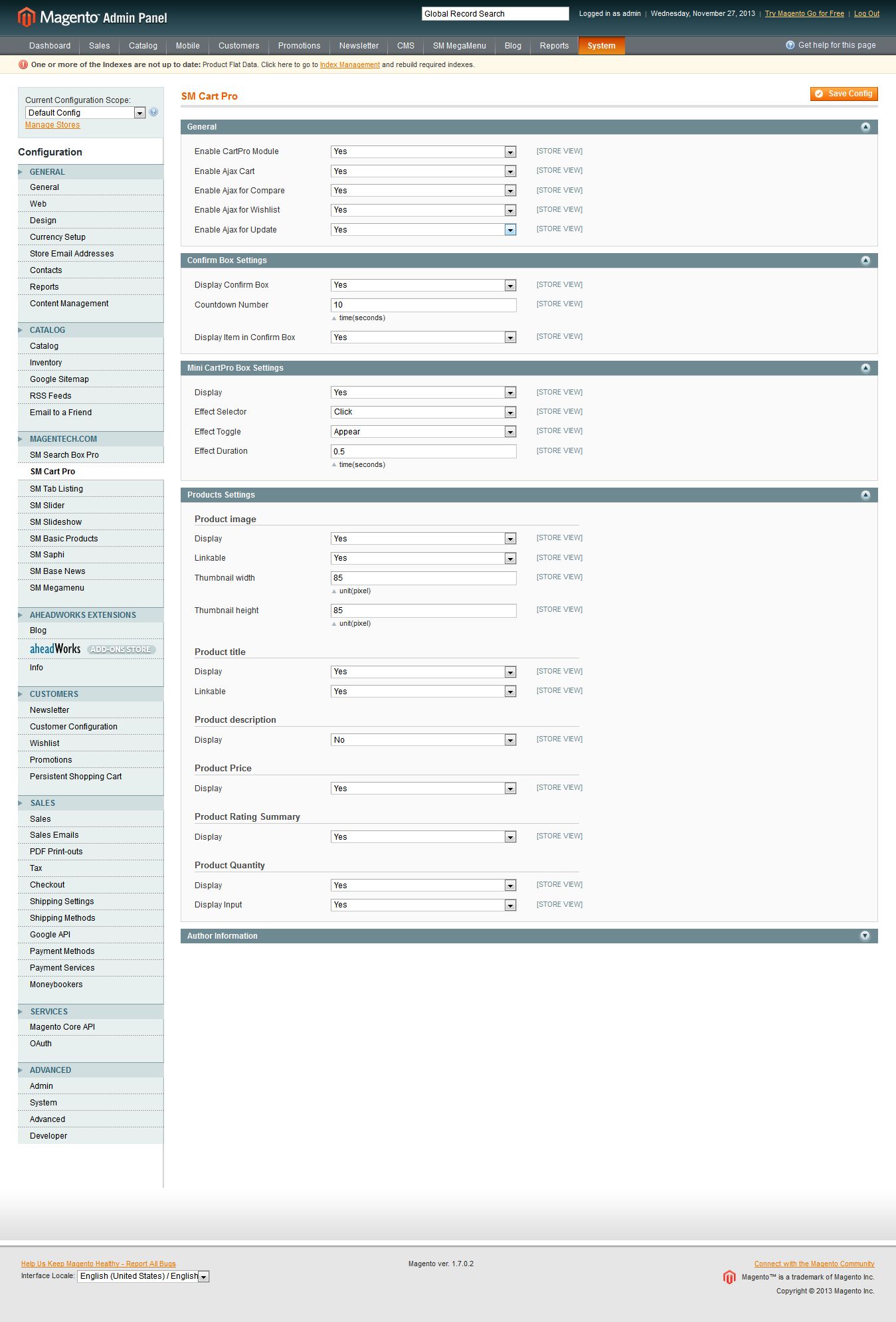Screen dimensions: 896x1322
Task: Collapse the Products Settings section
Action: (865, 495)
